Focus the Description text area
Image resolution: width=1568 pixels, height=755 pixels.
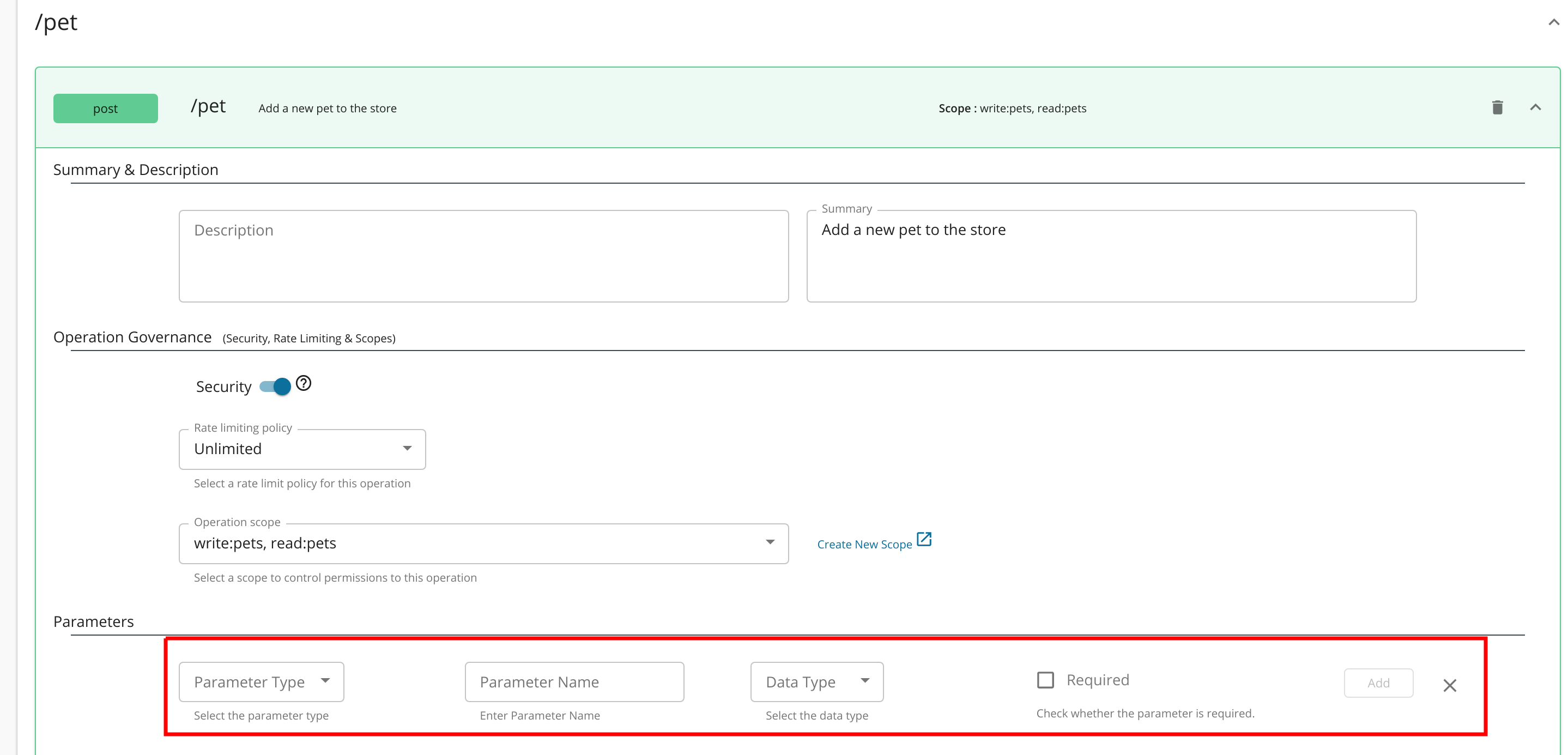483,256
